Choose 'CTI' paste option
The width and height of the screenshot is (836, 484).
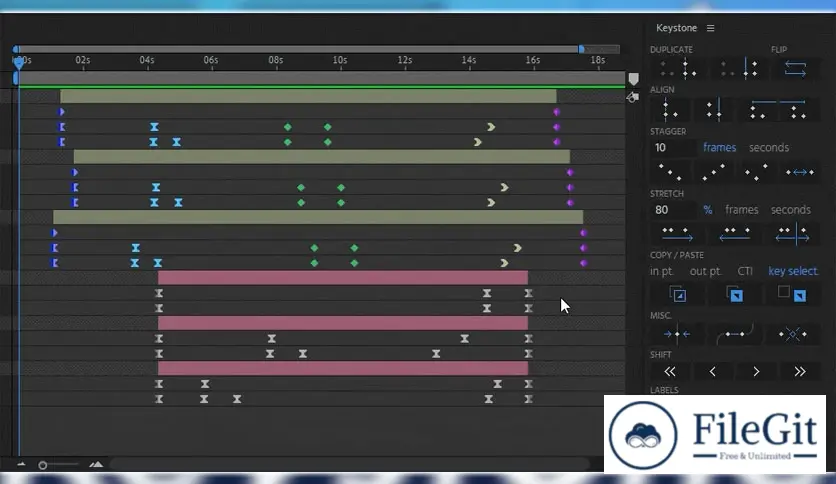coord(745,271)
